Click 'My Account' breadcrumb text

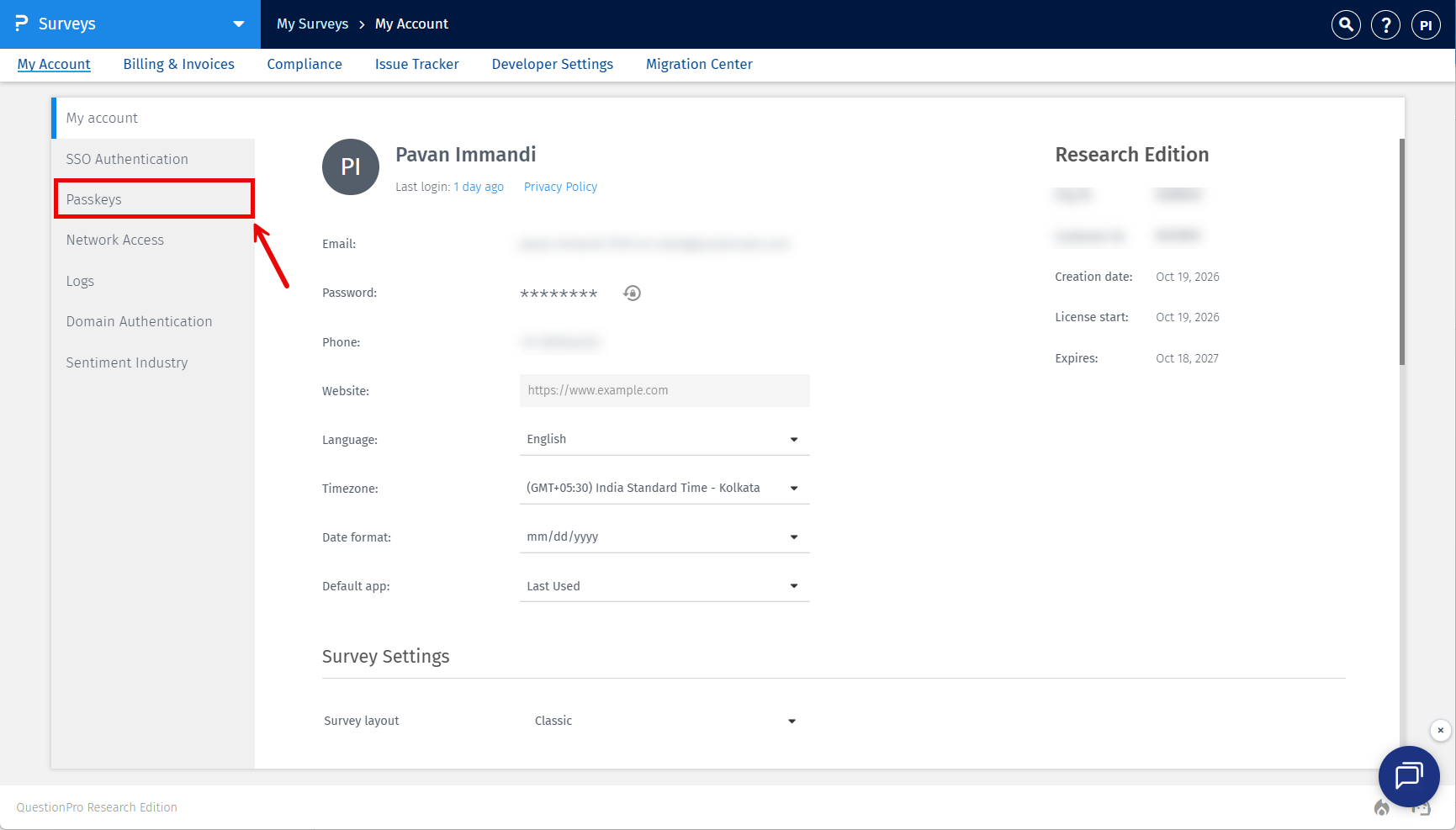click(411, 24)
